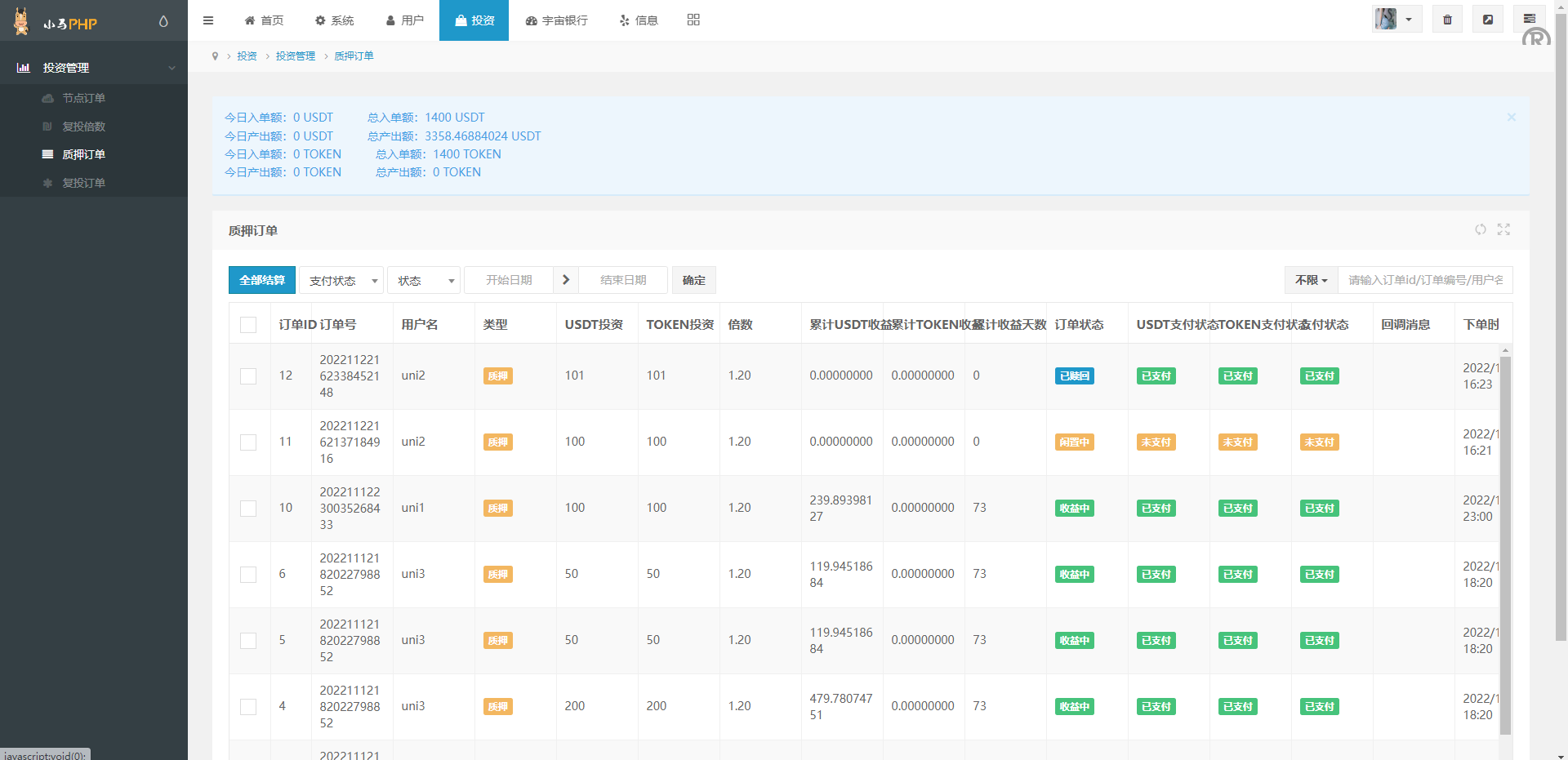Screen dimensions: 1568x760
Task: Check the checkbox for order ID 10
Action: tap(248, 509)
